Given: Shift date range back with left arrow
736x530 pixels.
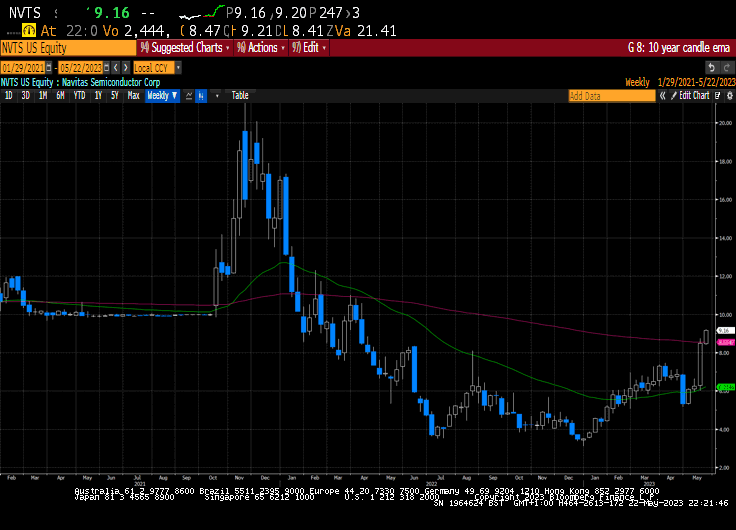Looking at the screenshot, I should (x=116, y=68).
